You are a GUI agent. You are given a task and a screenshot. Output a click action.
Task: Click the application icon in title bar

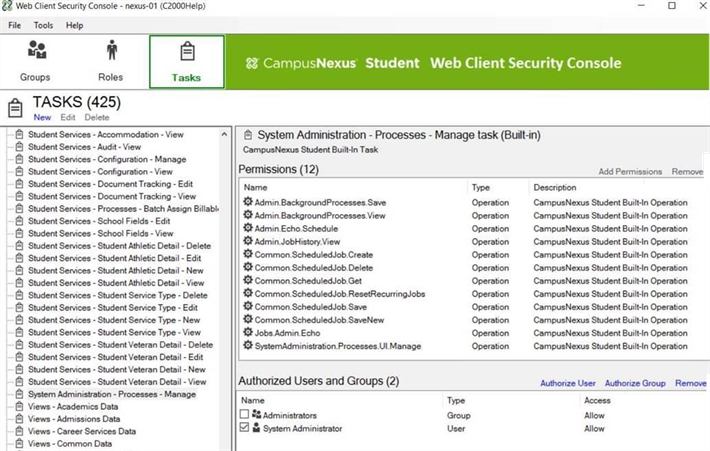coord(7,6)
